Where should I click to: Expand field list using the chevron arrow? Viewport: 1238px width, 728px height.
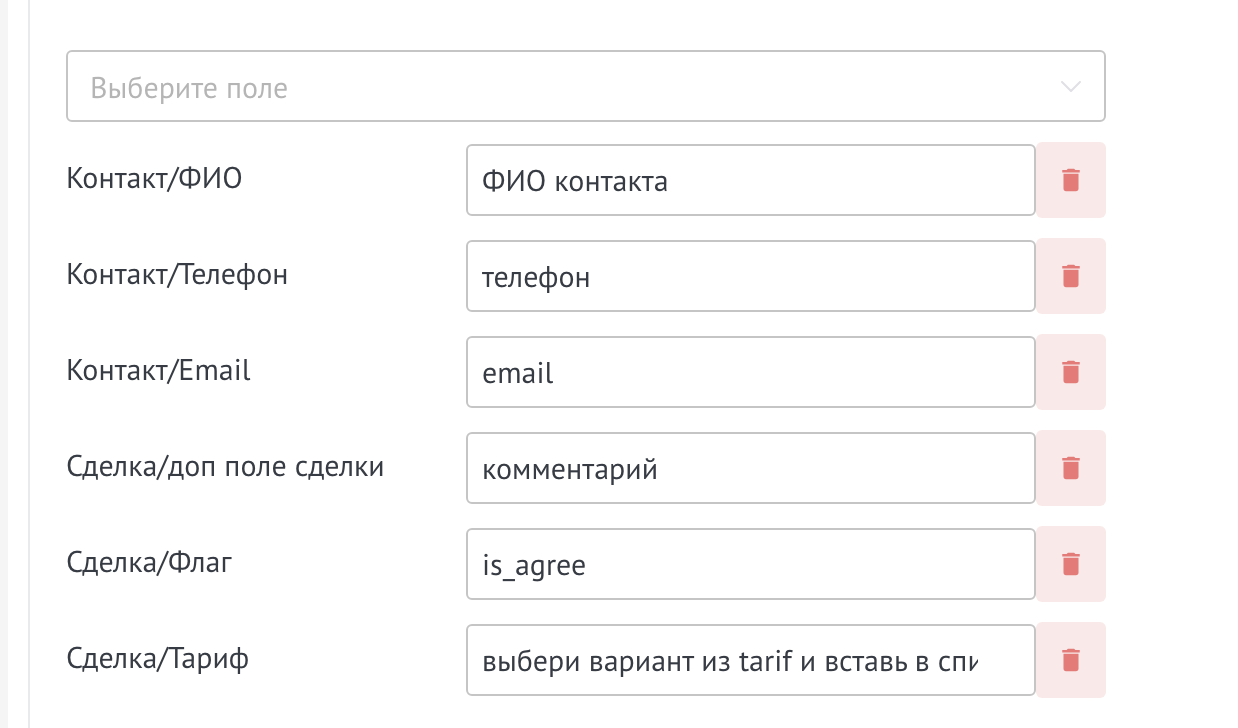[x=1070, y=87]
